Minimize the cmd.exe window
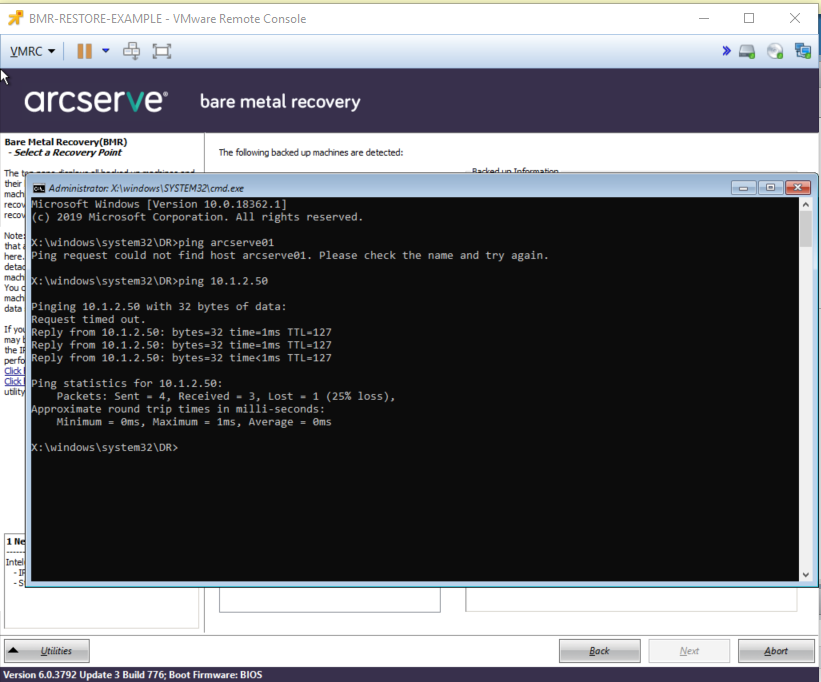Image resolution: width=821 pixels, height=682 pixels. coord(744,187)
